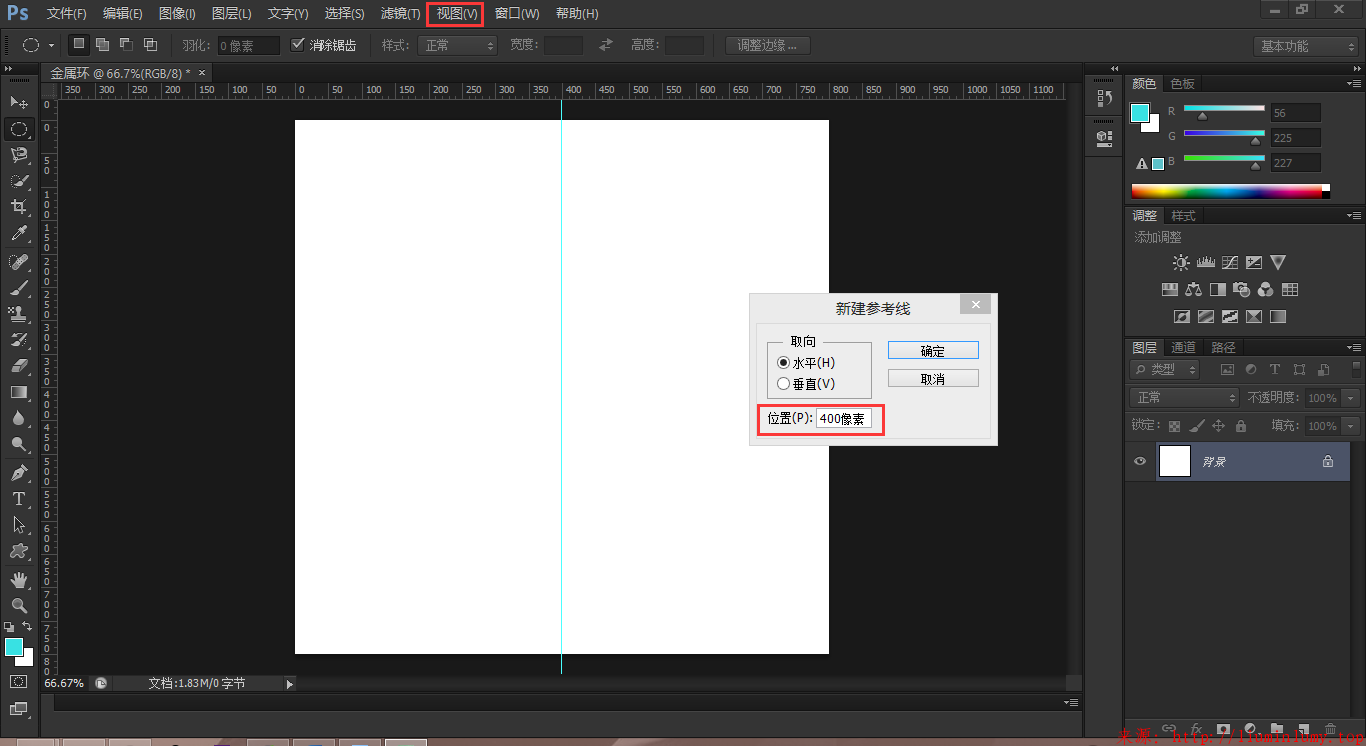
Task: Select the Hand tool
Action: point(19,579)
